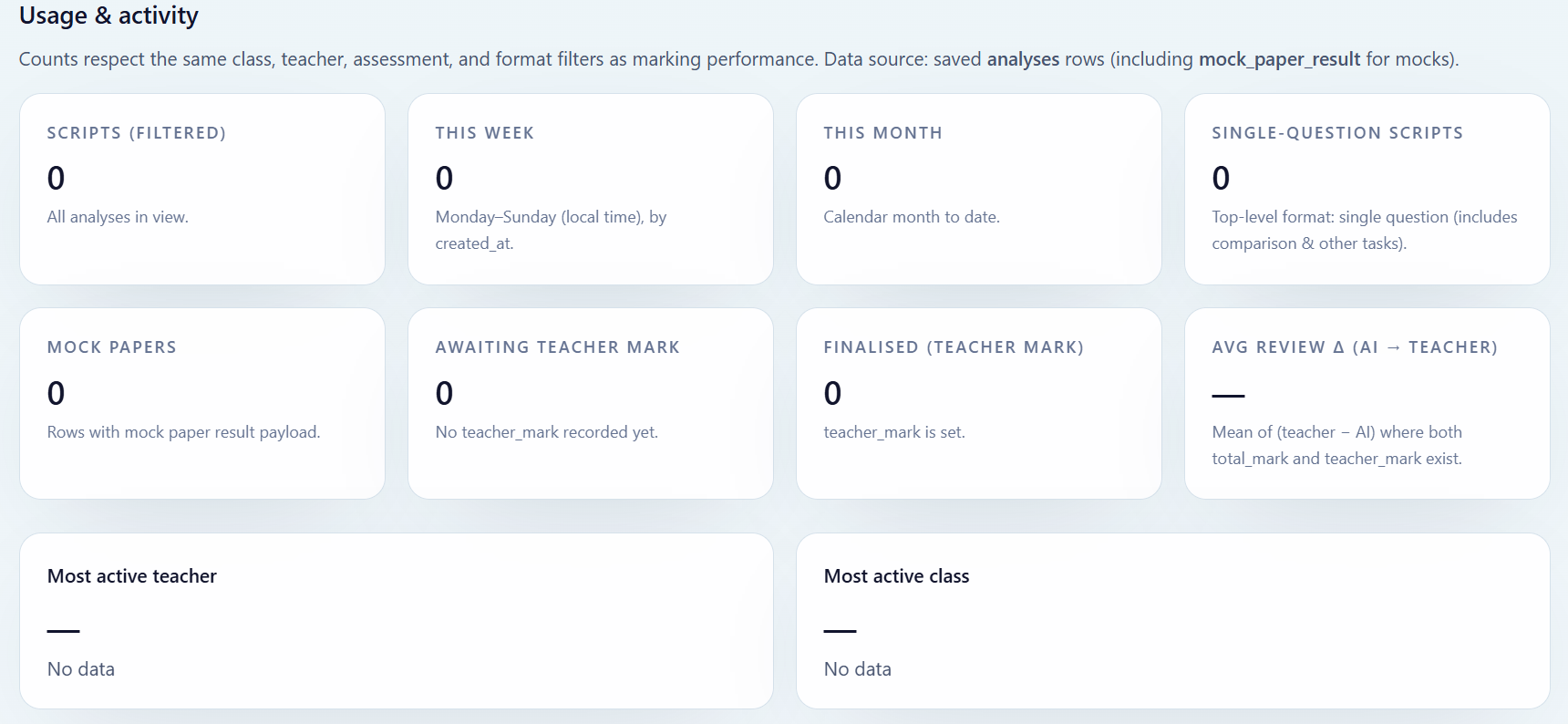Click the Calendar month to date caption
This screenshot has height=724, width=1568.
coord(912,217)
